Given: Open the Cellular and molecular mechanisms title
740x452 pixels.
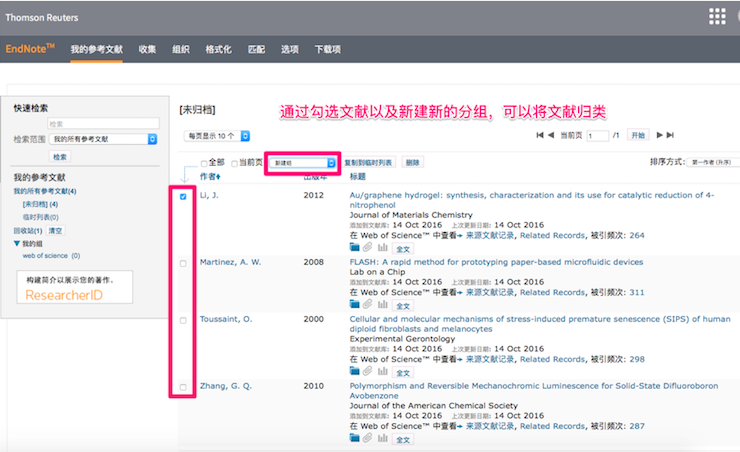Looking at the screenshot, I should point(540,324).
